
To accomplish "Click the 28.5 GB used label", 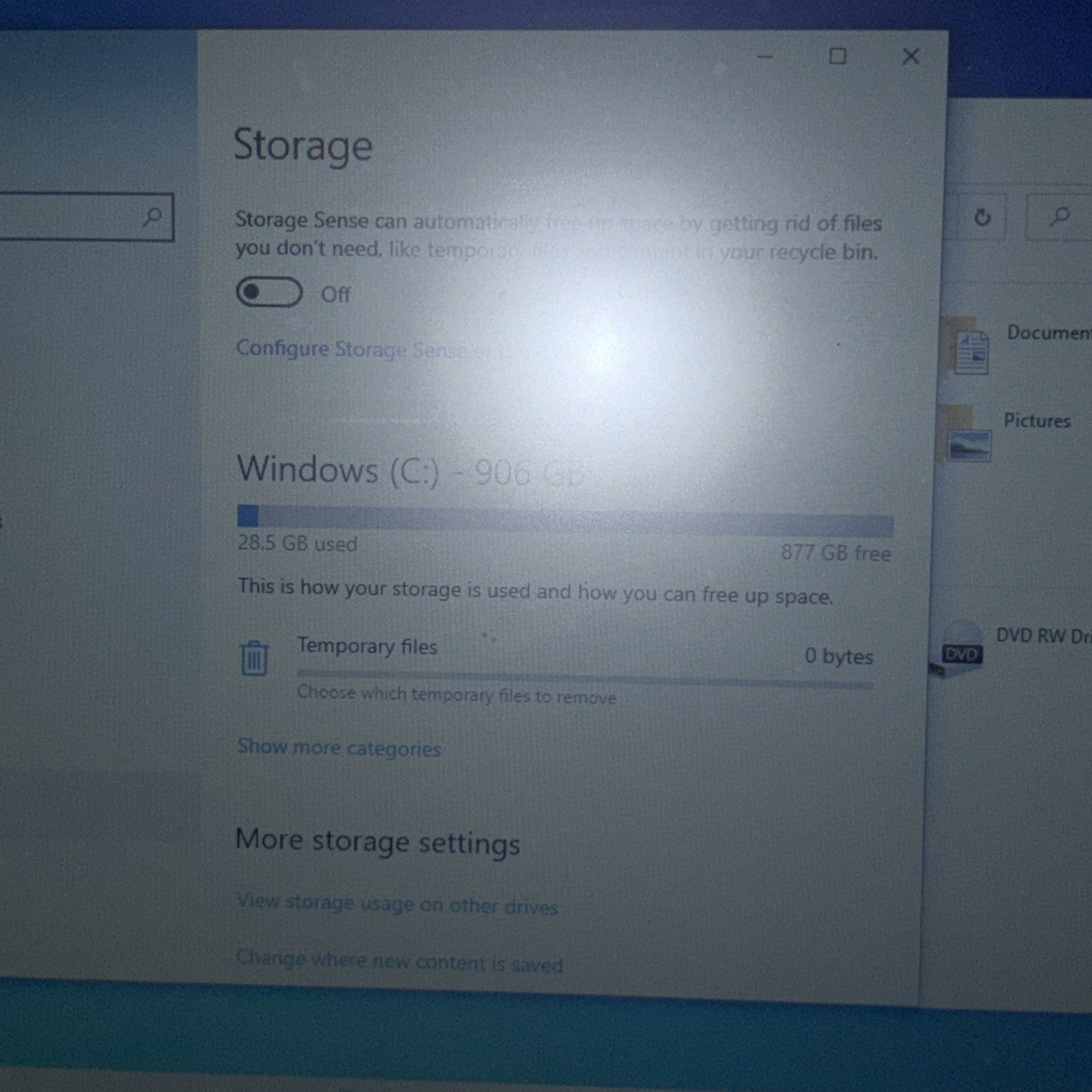I will point(297,544).
